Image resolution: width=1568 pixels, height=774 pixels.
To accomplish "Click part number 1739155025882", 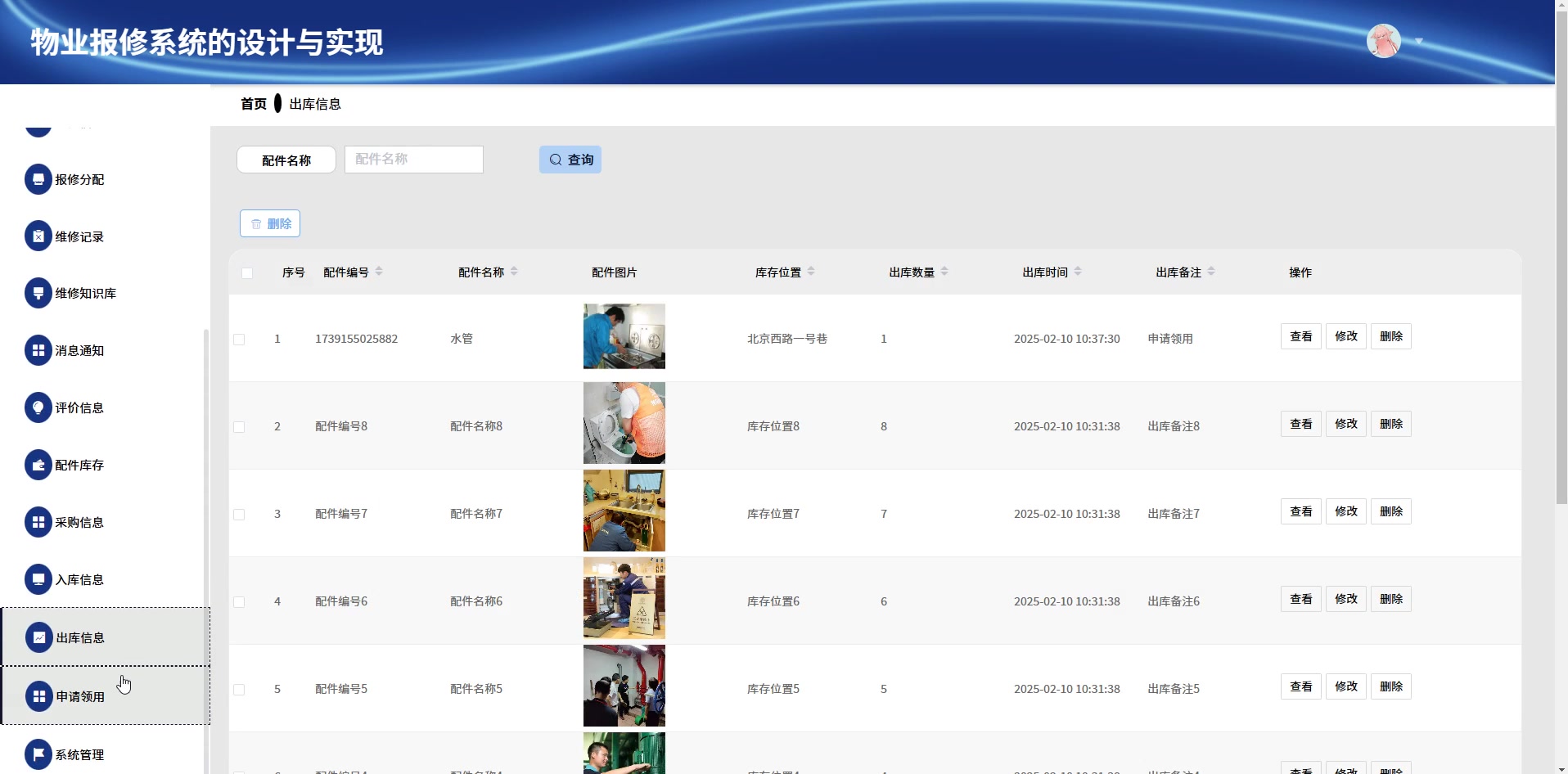I will 357,339.
